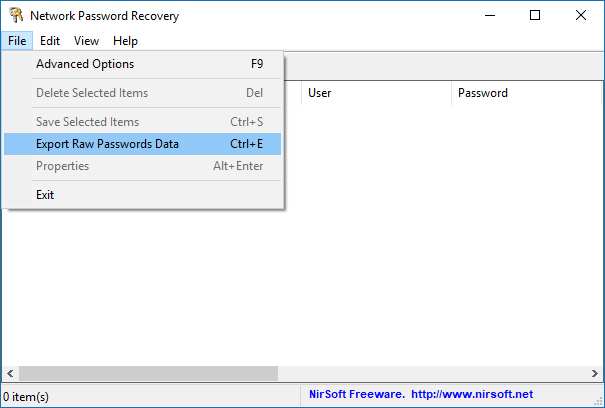The image size is (605, 408).
Task: Click the scrollbar right arrow
Action: pos(595,373)
